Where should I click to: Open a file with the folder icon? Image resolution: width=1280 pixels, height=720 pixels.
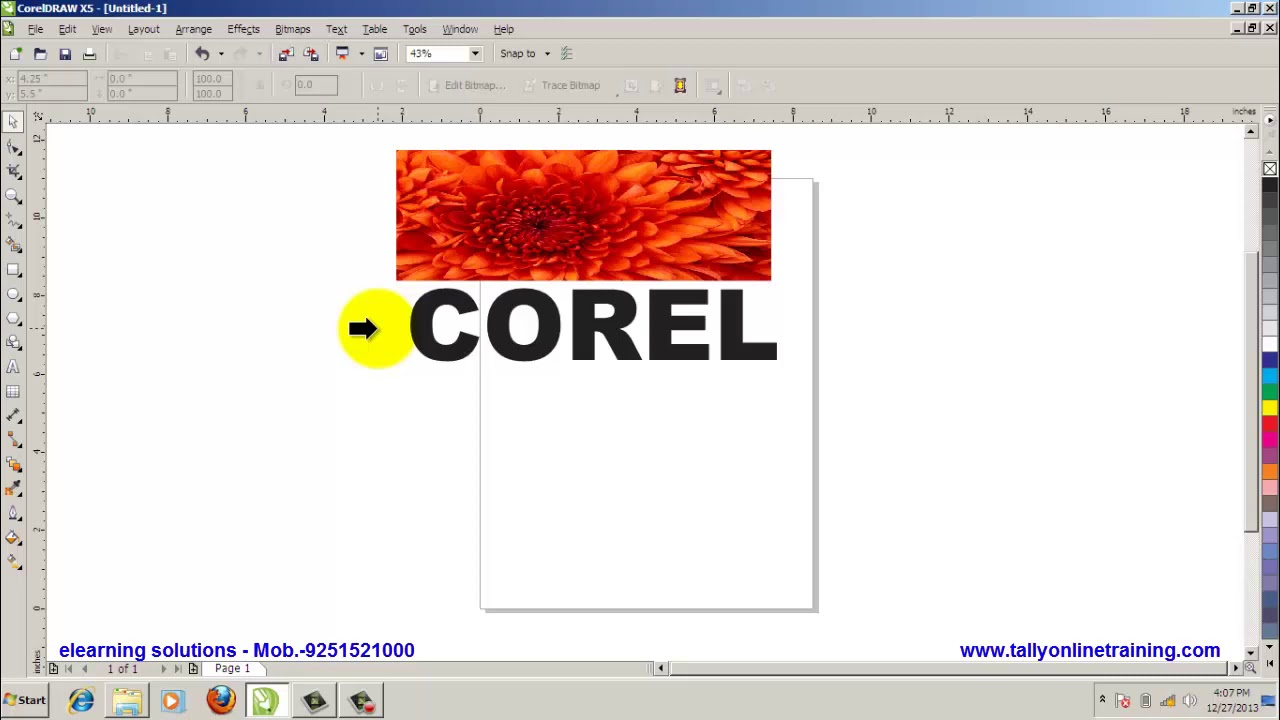(x=40, y=54)
